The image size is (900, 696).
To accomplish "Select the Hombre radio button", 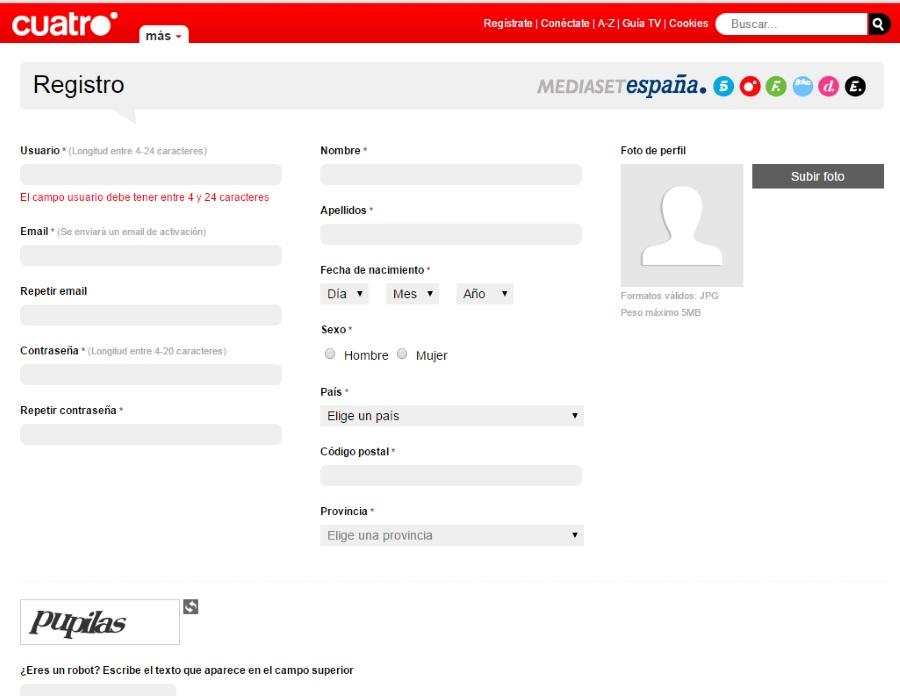I will click(330, 354).
